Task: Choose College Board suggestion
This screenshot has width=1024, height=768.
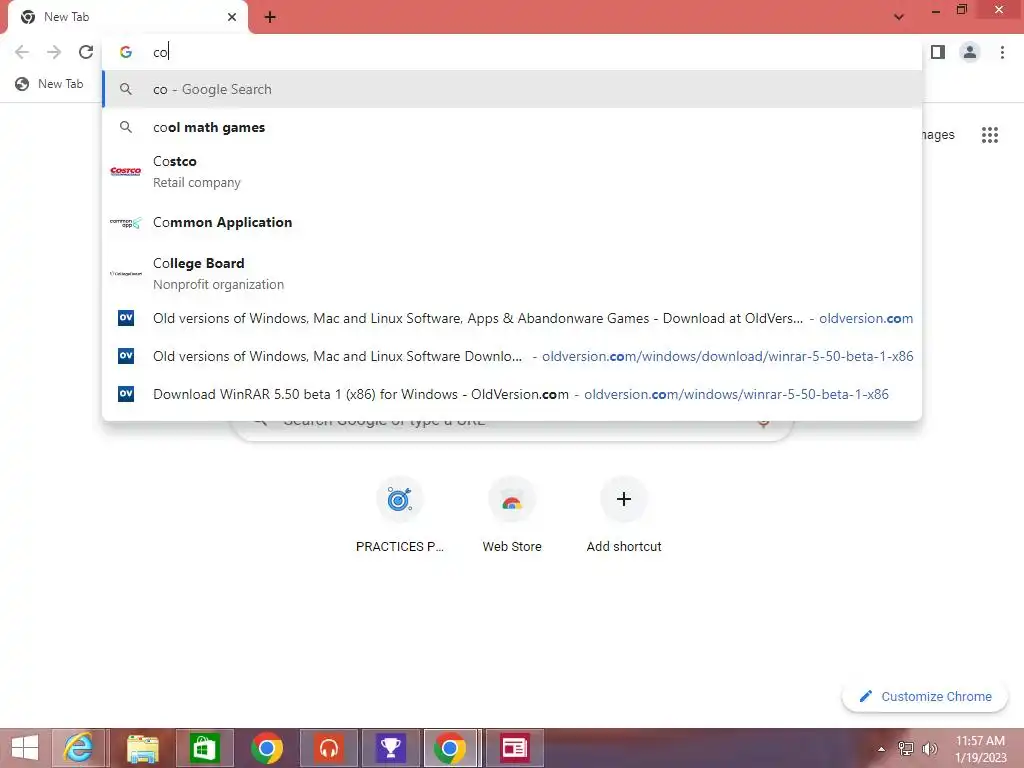Action: click(x=512, y=274)
